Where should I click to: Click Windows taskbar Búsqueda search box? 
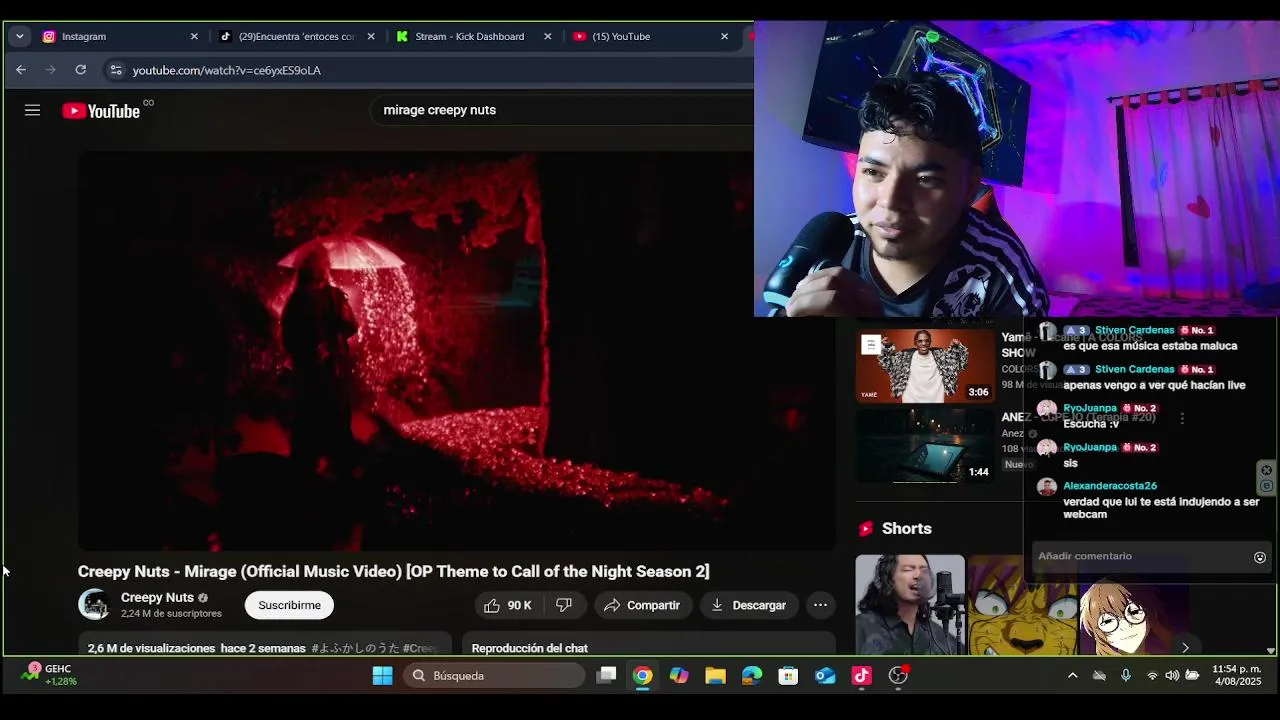point(494,676)
